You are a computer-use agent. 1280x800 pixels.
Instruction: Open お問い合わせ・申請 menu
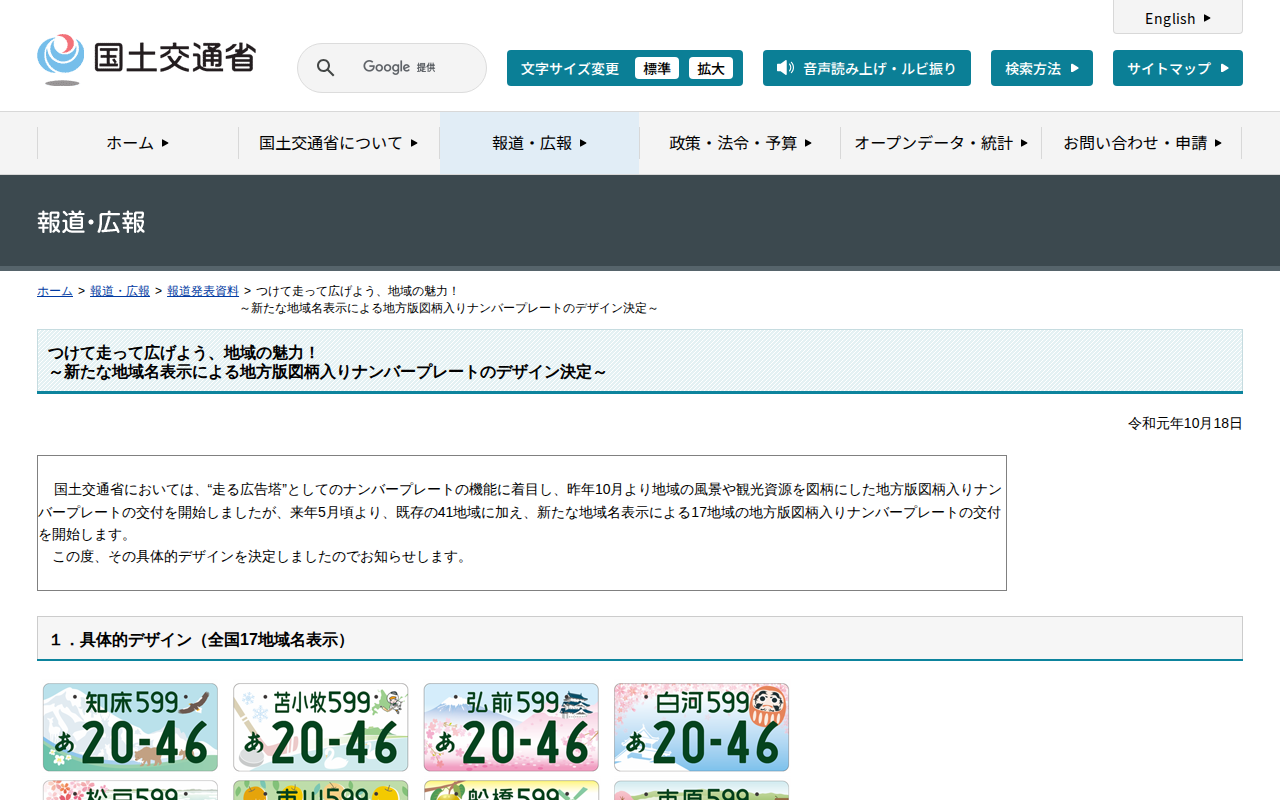coord(1141,143)
